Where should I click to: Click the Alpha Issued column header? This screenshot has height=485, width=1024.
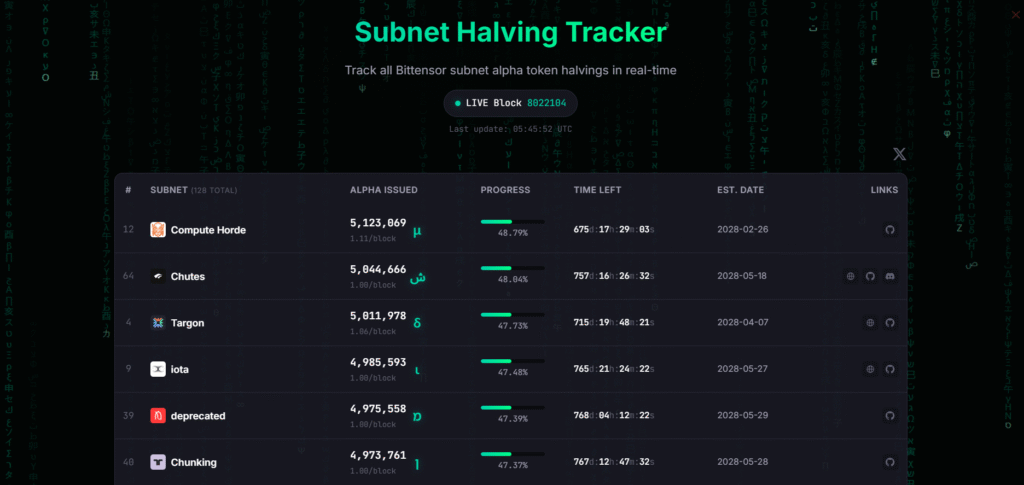click(384, 190)
